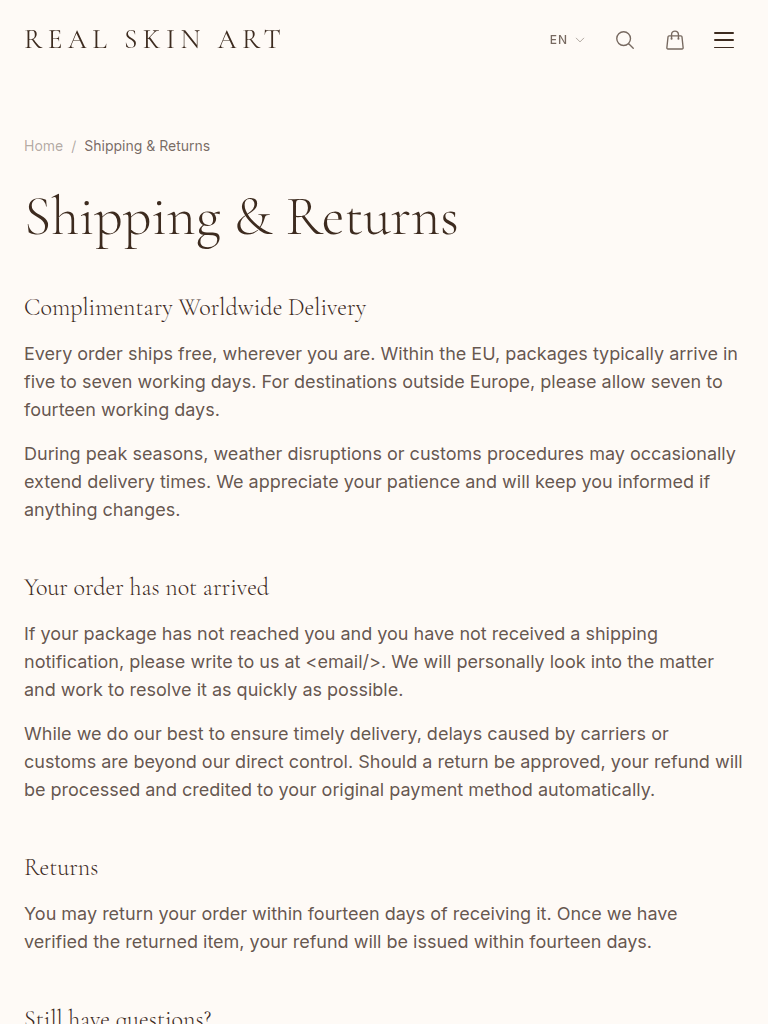The height and width of the screenshot is (1024, 768).
Task: Click Complimentary Worldwide Delivery heading
Action: [x=195, y=308]
